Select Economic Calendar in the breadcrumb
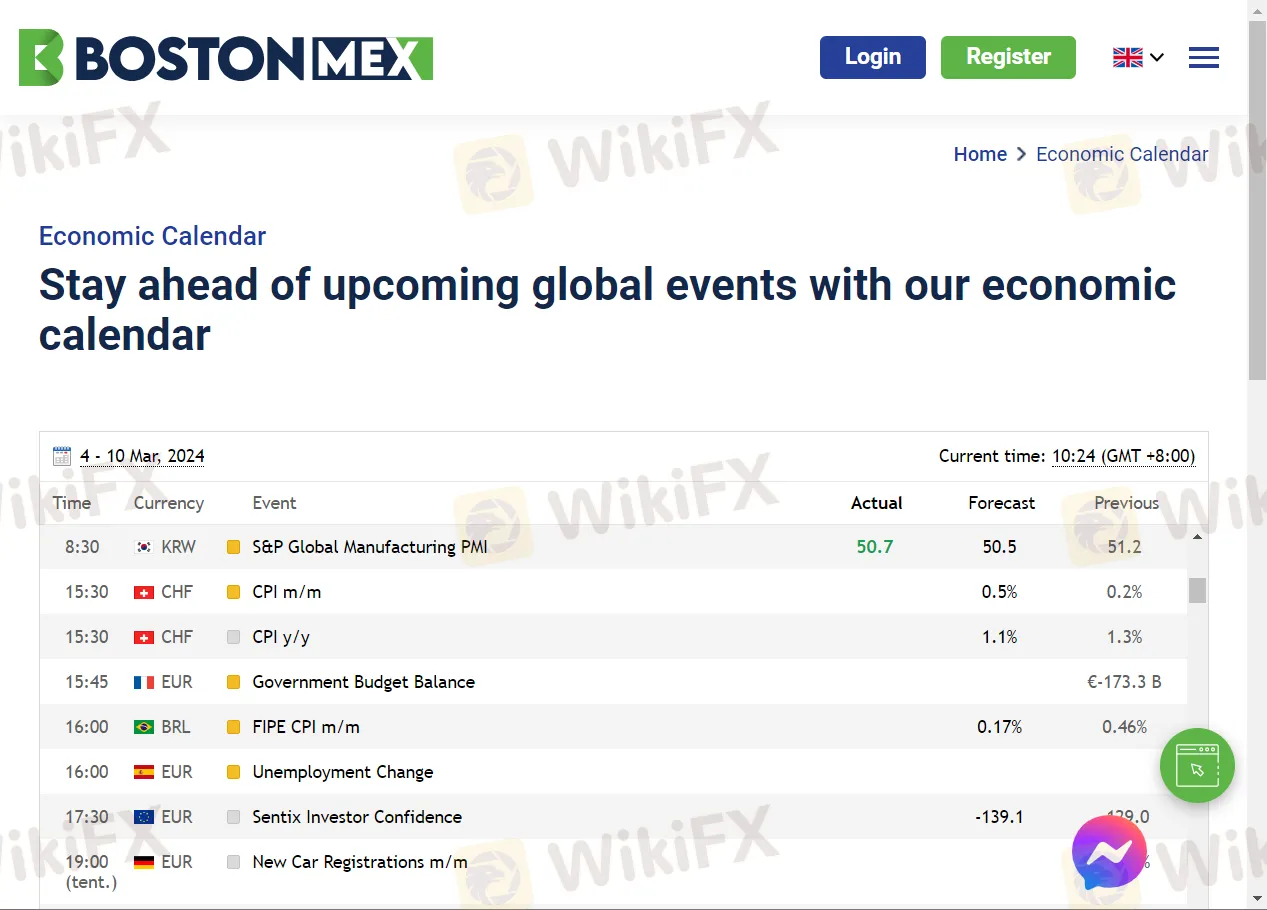 pyautogui.click(x=1121, y=154)
